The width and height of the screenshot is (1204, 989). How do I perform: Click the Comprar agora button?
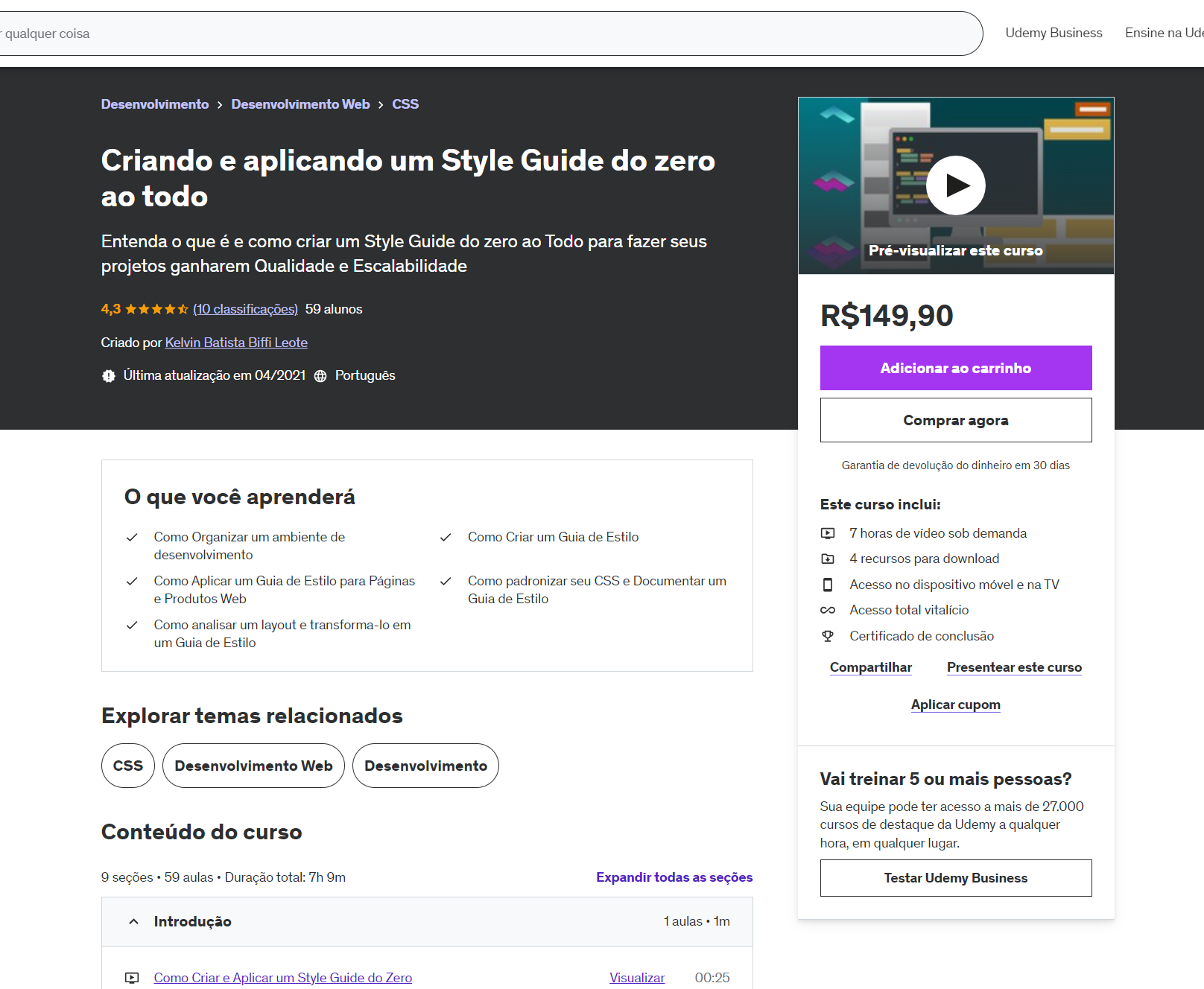(x=956, y=420)
